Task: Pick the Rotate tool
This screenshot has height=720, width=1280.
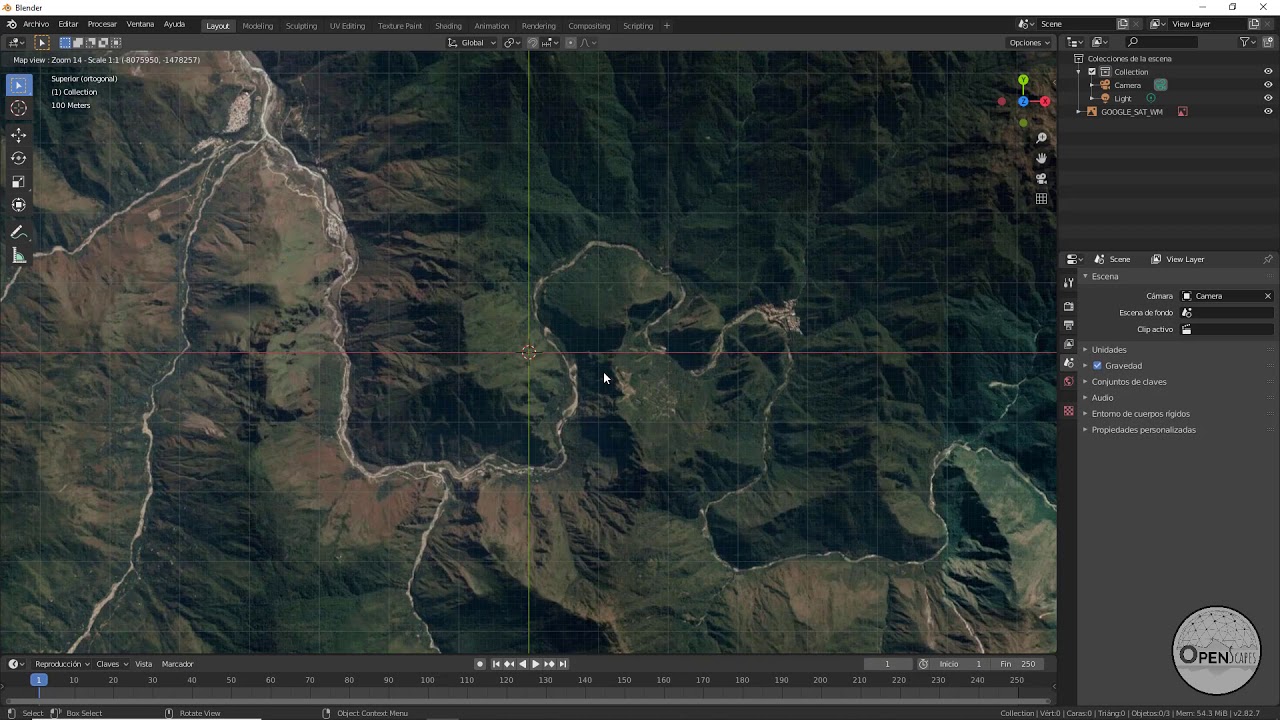Action: 18,158
